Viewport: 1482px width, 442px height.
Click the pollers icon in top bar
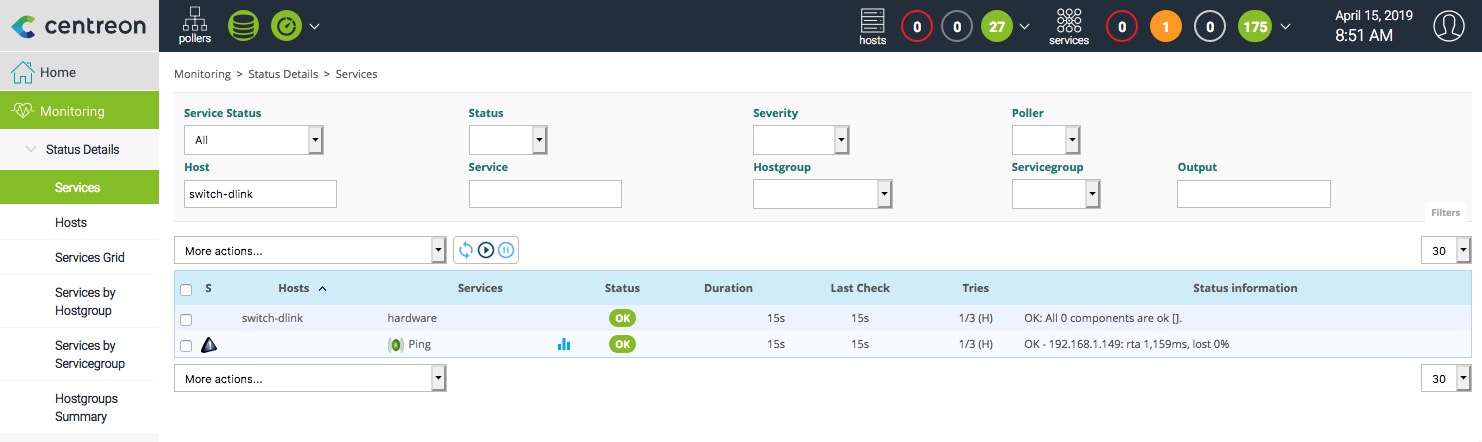tap(195, 25)
